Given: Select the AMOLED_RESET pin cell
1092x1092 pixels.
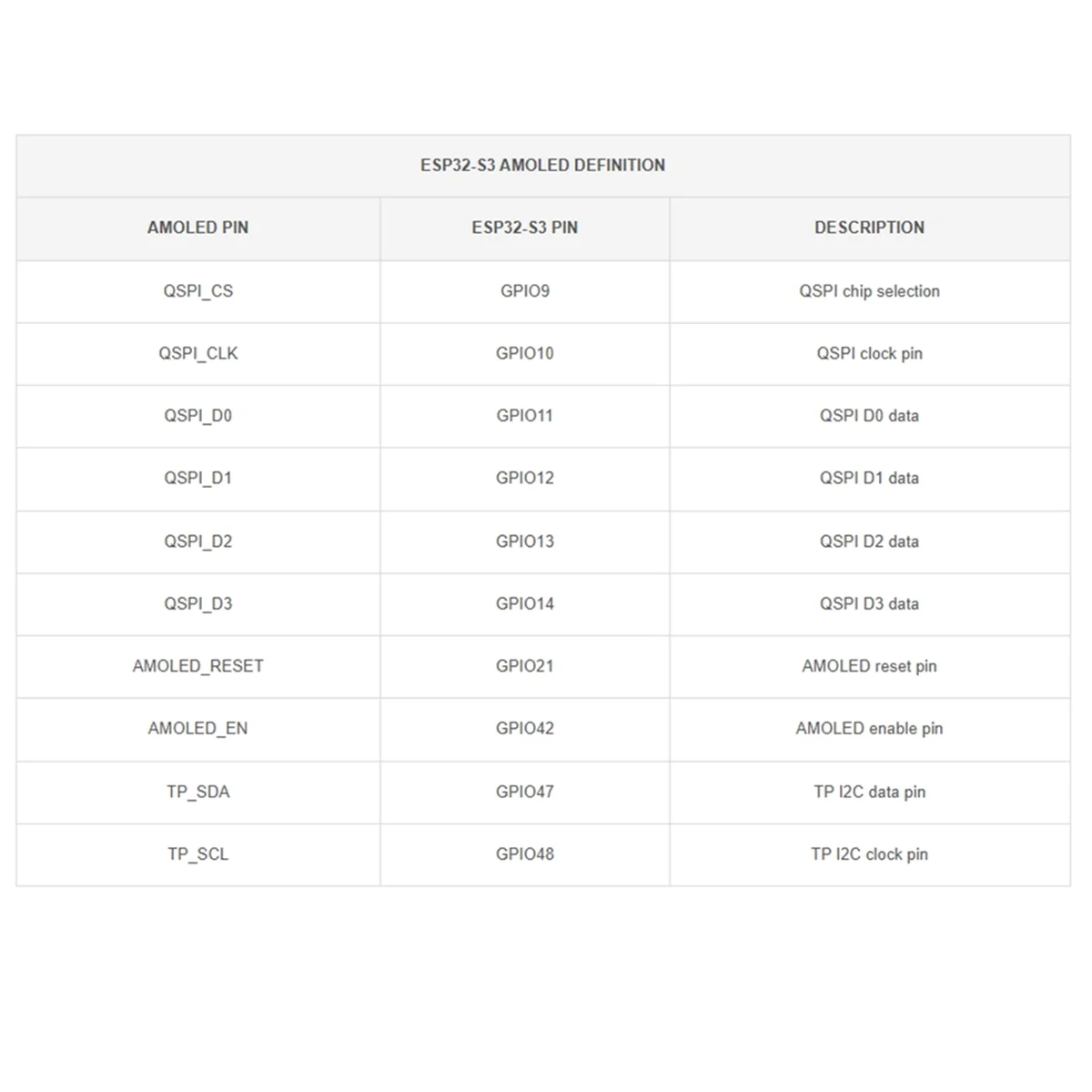Looking at the screenshot, I should point(197,666).
